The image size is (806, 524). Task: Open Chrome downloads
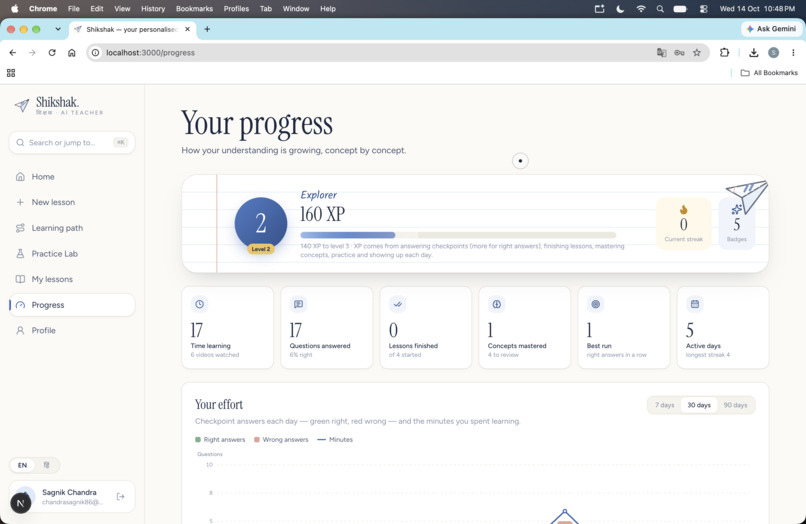754,52
